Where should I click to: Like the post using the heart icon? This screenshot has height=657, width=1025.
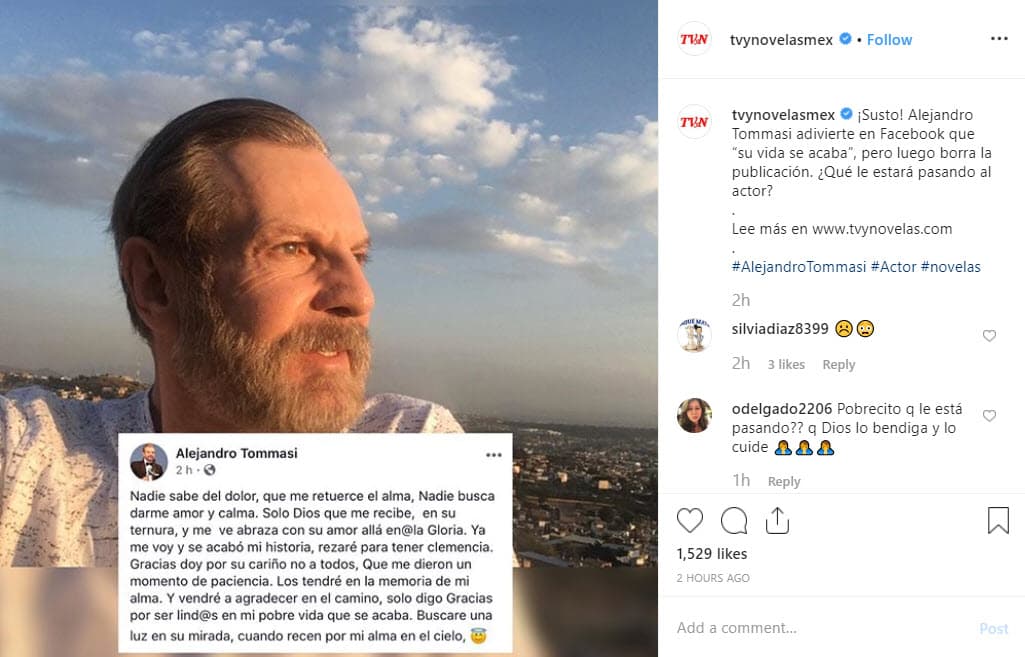tap(690, 521)
